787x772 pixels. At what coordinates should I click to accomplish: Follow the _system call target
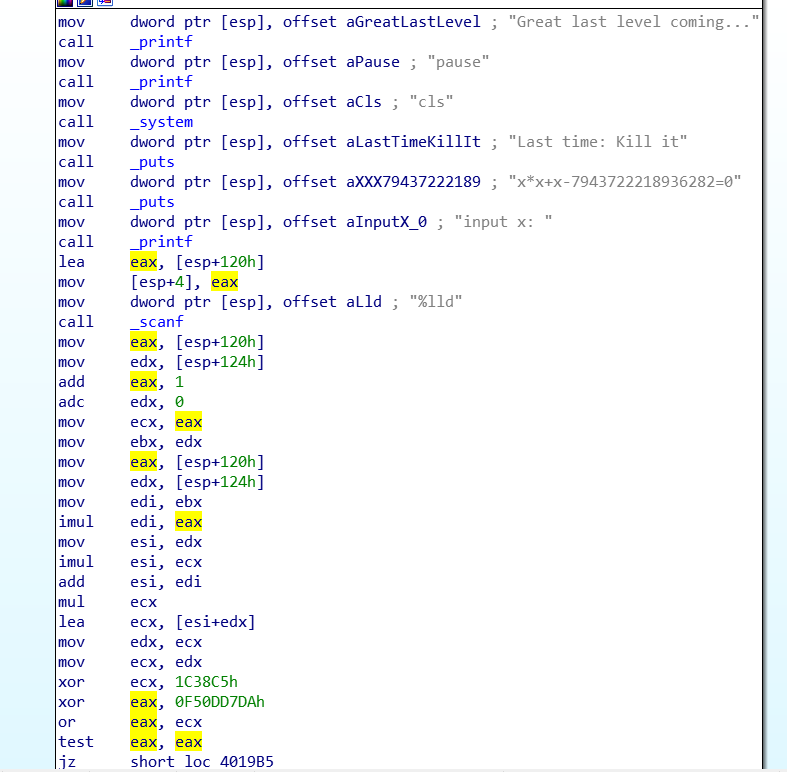(x=162, y=122)
